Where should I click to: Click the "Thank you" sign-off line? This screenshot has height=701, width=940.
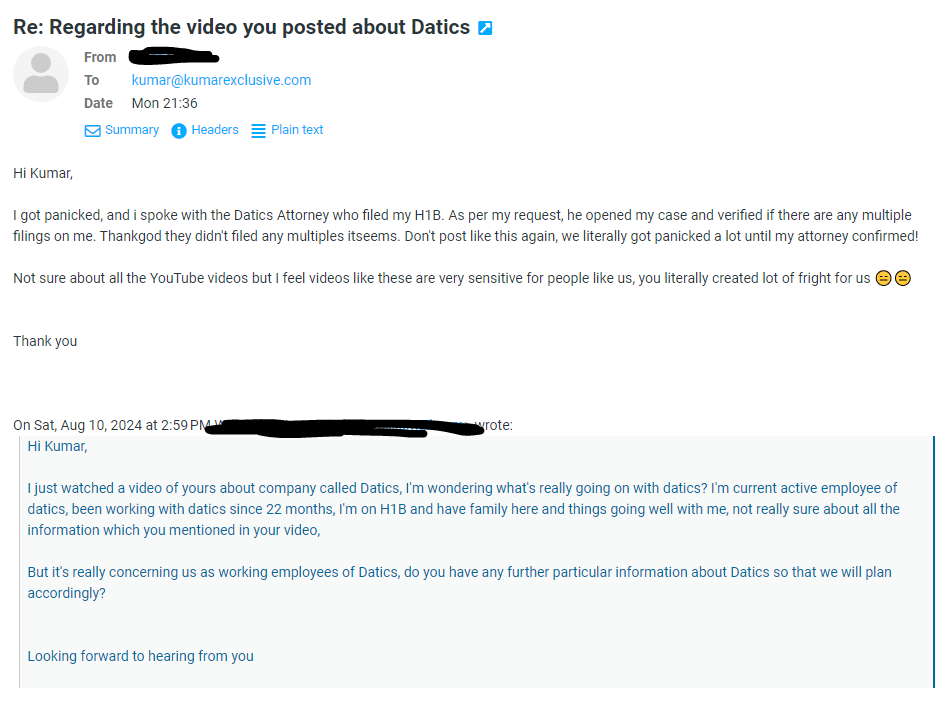pos(45,341)
